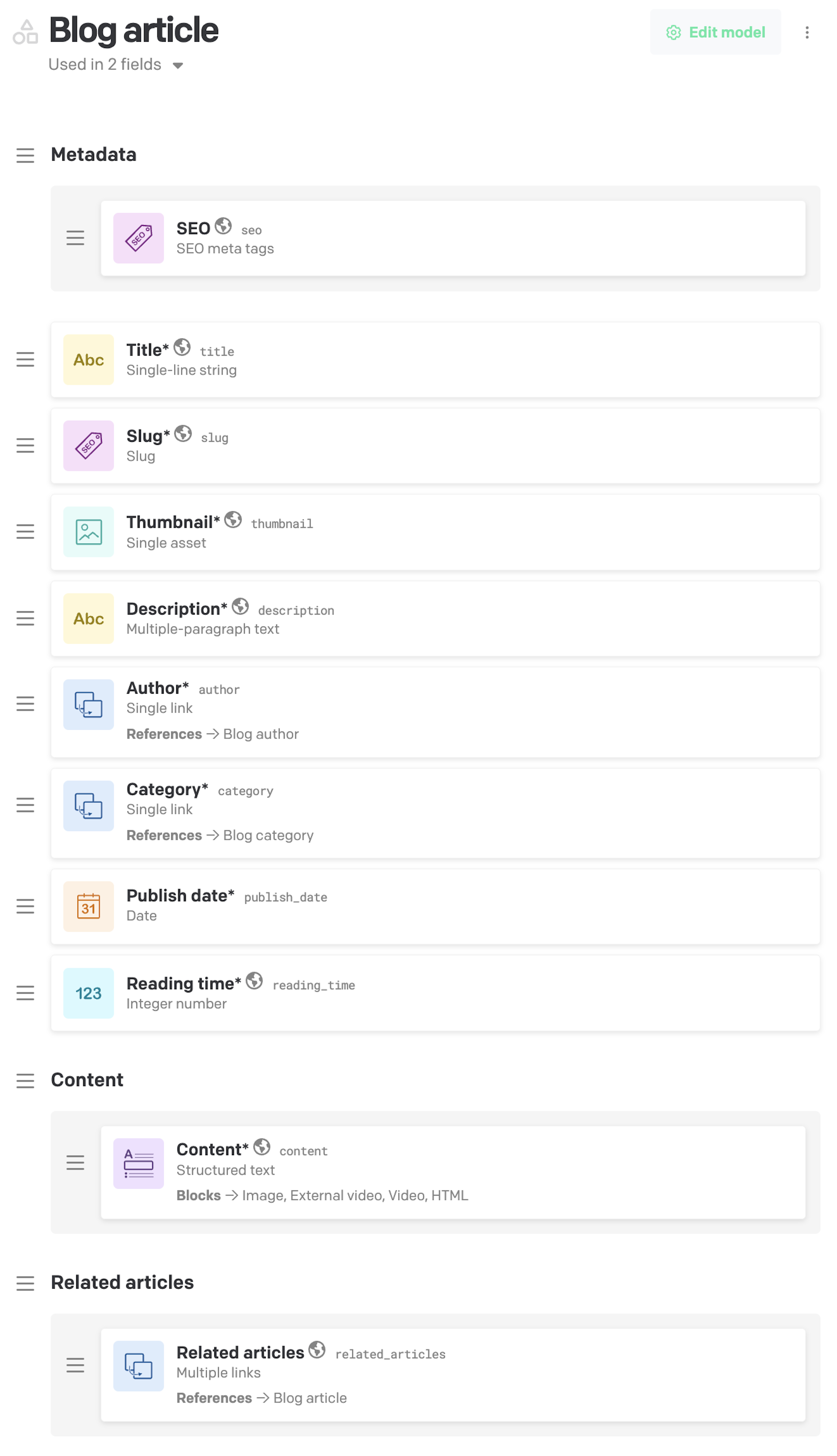Click the Content structured text icon
The height and width of the screenshot is (1456, 837).
[x=139, y=1164]
